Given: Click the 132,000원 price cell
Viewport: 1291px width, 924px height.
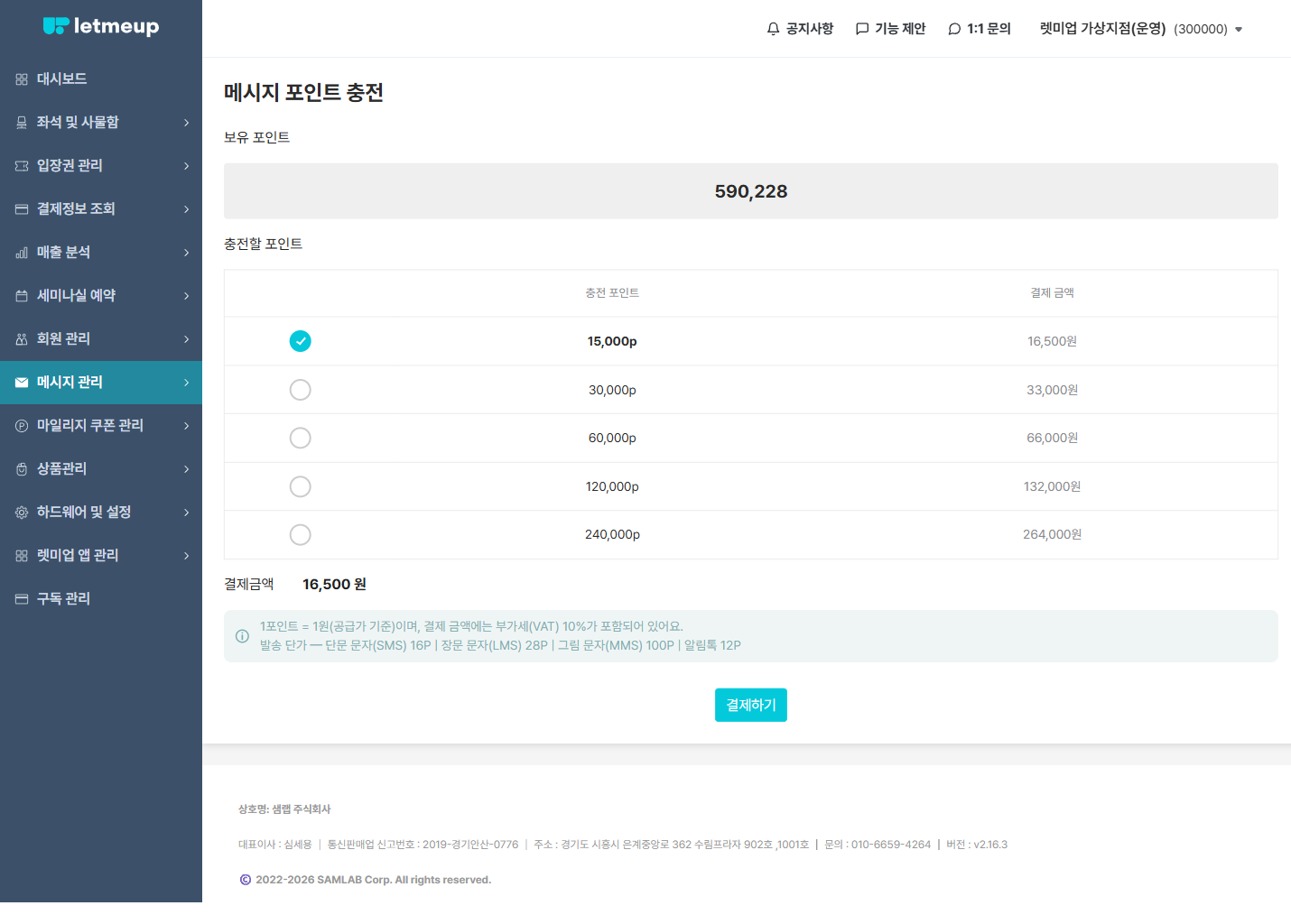Looking at the screenshot, I should pyautogui.click(x=1052, y=486).
